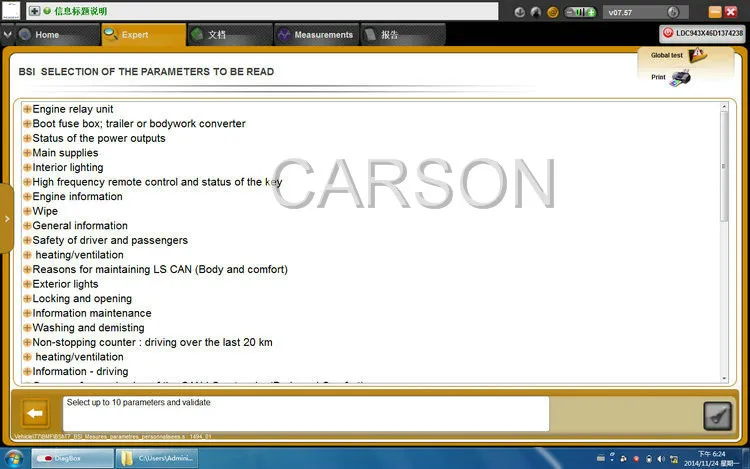Screen dimensions: 750x469
Task: Switch to the Measurements tab
Action: (x=317, y=34)
